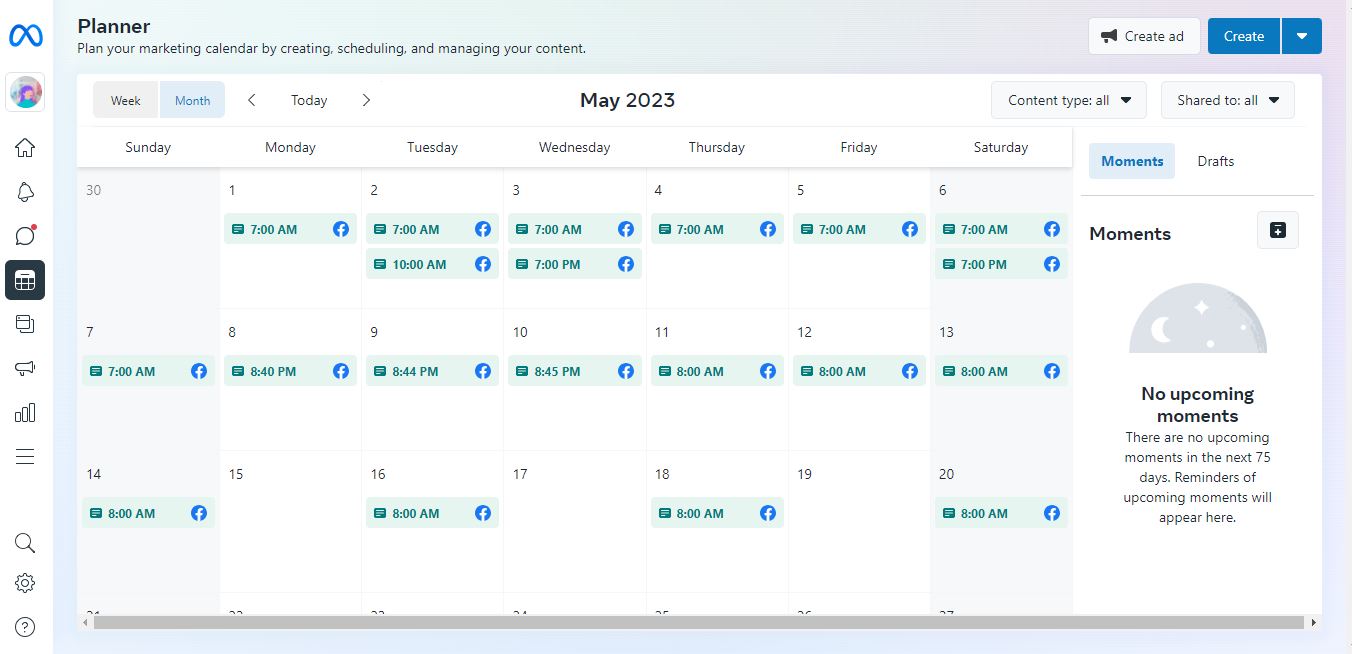Select the Moments tab
Image resolution: width=1352 pixels, height=654 pixels.
tap(1132, 161)
